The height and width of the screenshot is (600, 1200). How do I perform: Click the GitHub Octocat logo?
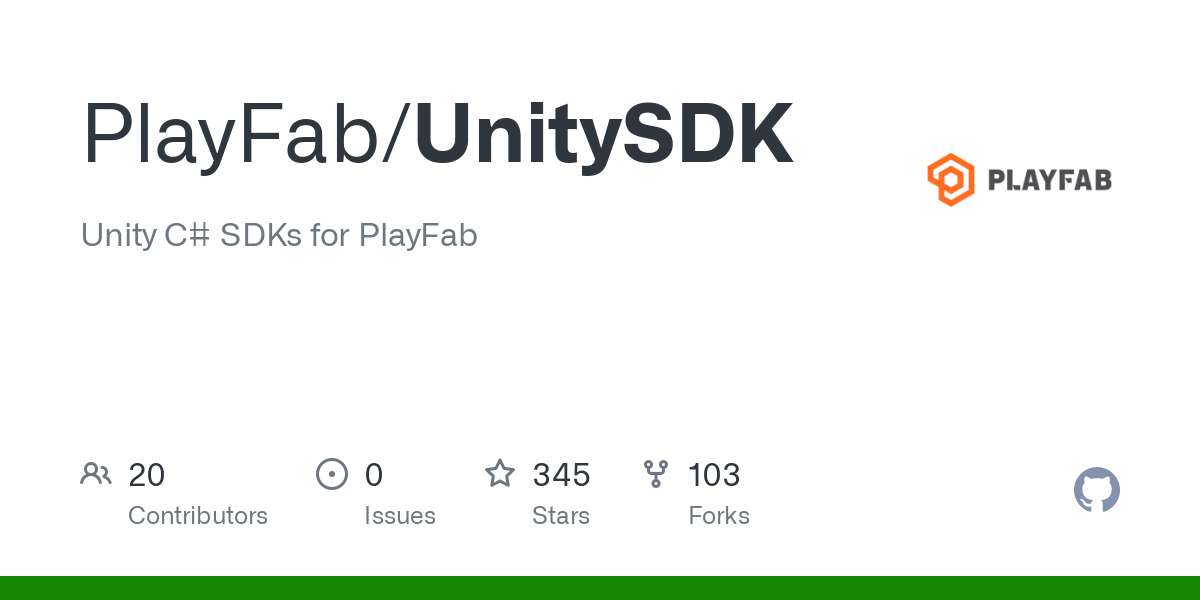click(x=1097, y=490)
